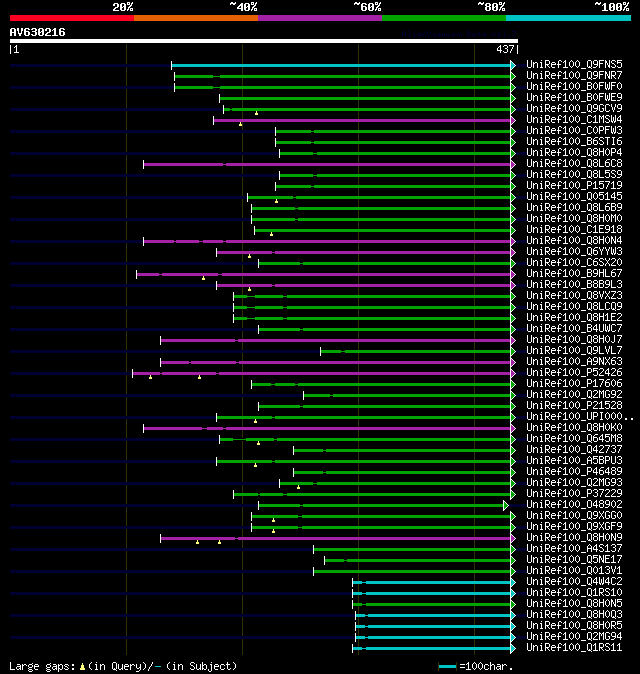
Task: Click UniRef100_Q8LCQ9 label
Action: point(574,306)
